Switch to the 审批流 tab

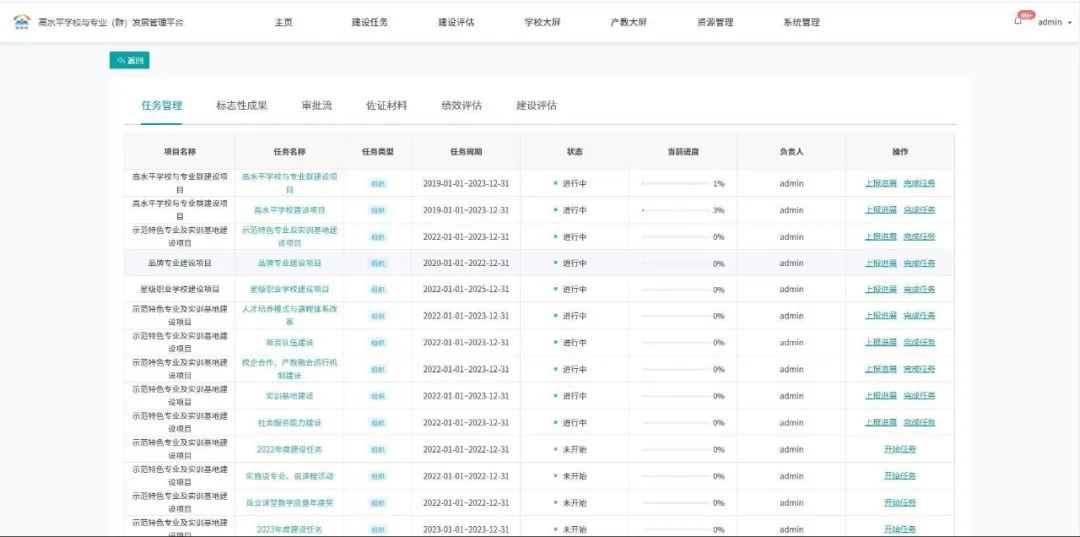pos(317,105)
